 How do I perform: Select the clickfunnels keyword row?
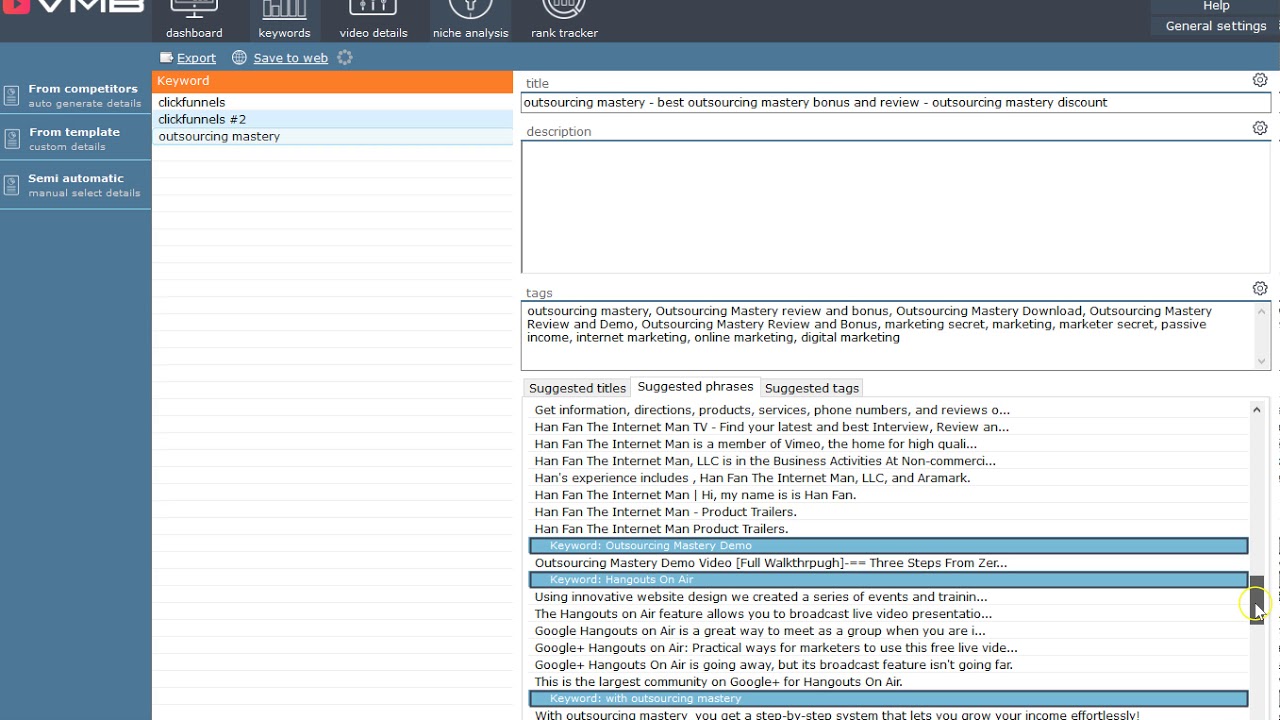pos(332,102)
